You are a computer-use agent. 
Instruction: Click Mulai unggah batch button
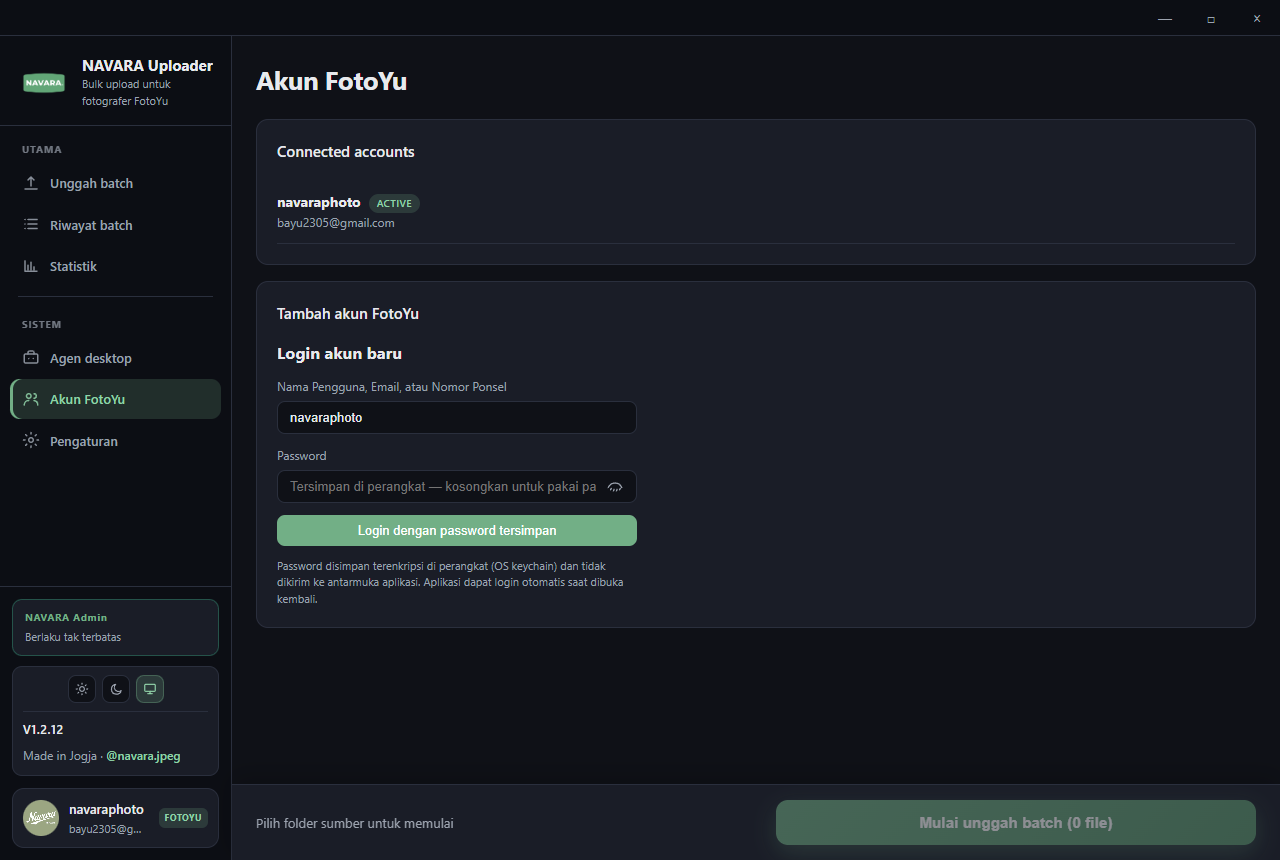tap(1016, 823)
